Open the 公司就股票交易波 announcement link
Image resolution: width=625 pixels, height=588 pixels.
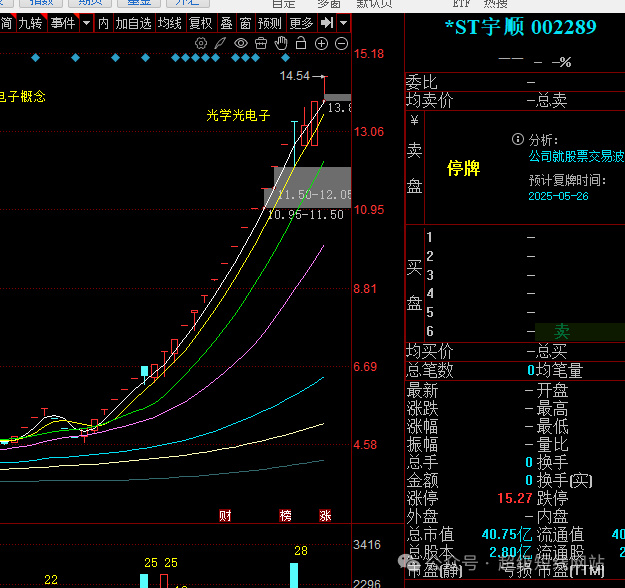(x=576, y=156)
